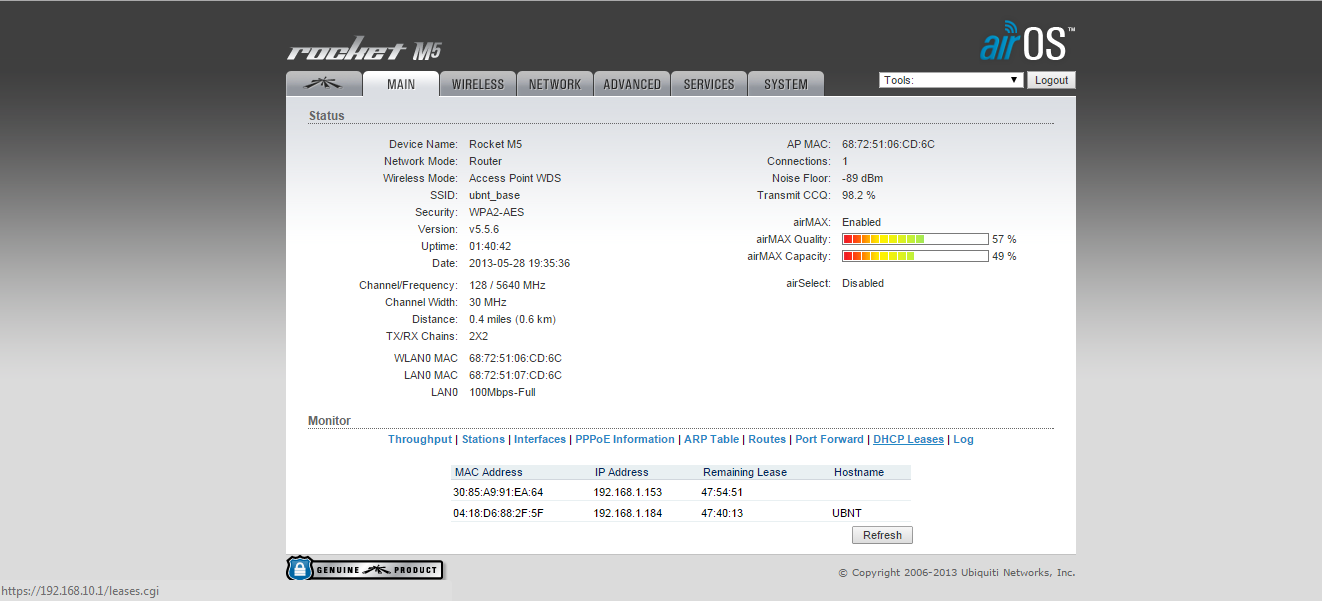This screenshot has height=601, width=1322.
Task: Click the Channel Width value 30 MHz
Action: (488, 302)
